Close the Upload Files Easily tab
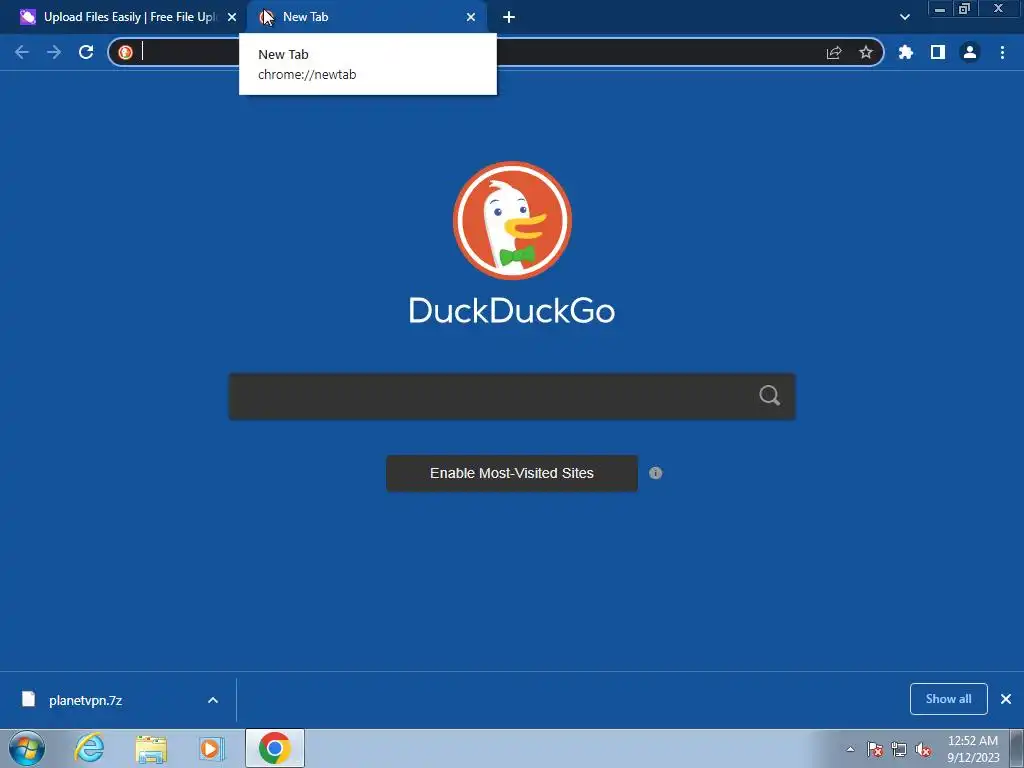 pos(232,18)
